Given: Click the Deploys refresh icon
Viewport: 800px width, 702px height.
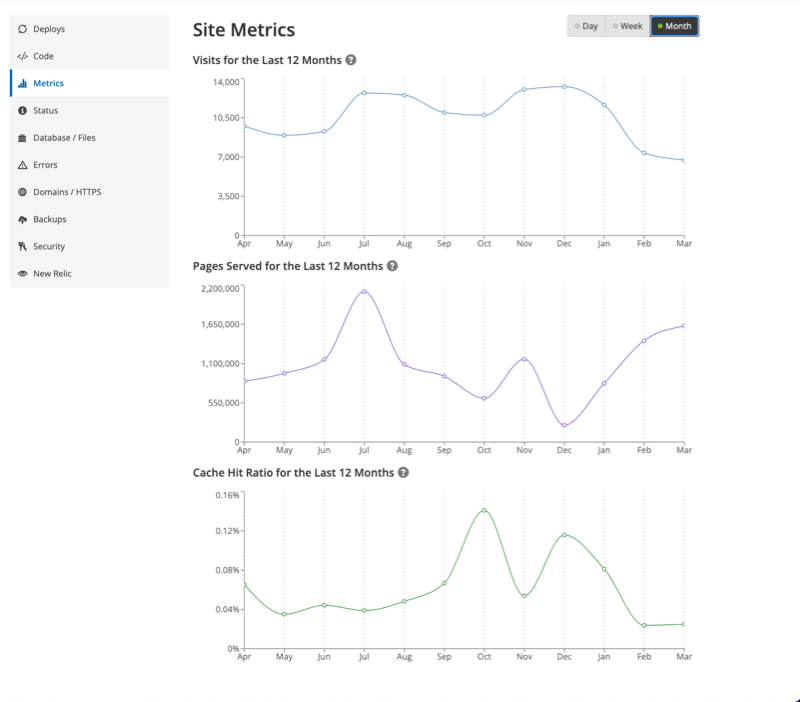Looking at the screenshot, I should [21, 28].
